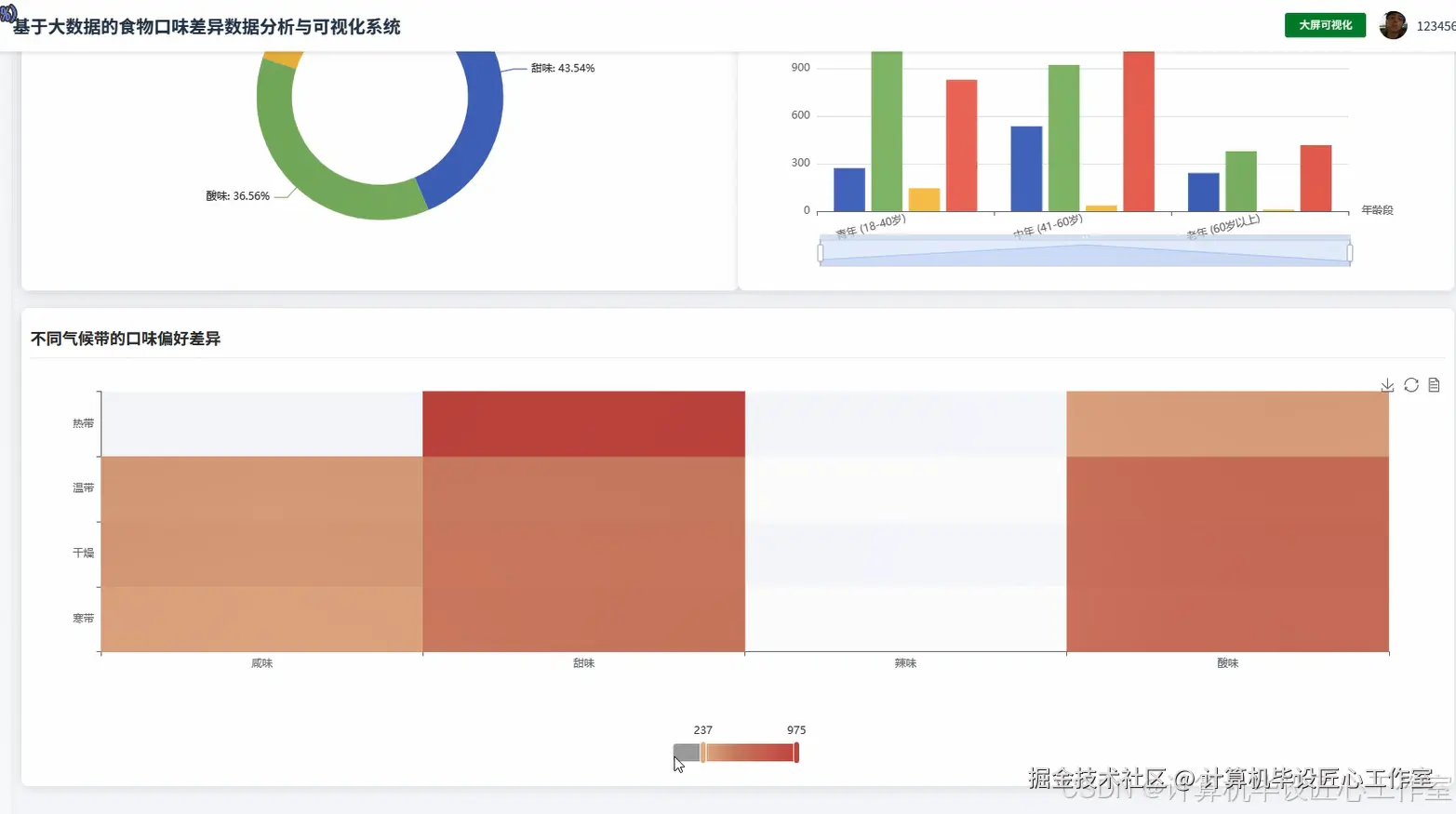Image resolution: width=1456 pixels, height=814 pixels.
Task: Click the 辣味 x-axis label
Action: (x=906, y=663)
